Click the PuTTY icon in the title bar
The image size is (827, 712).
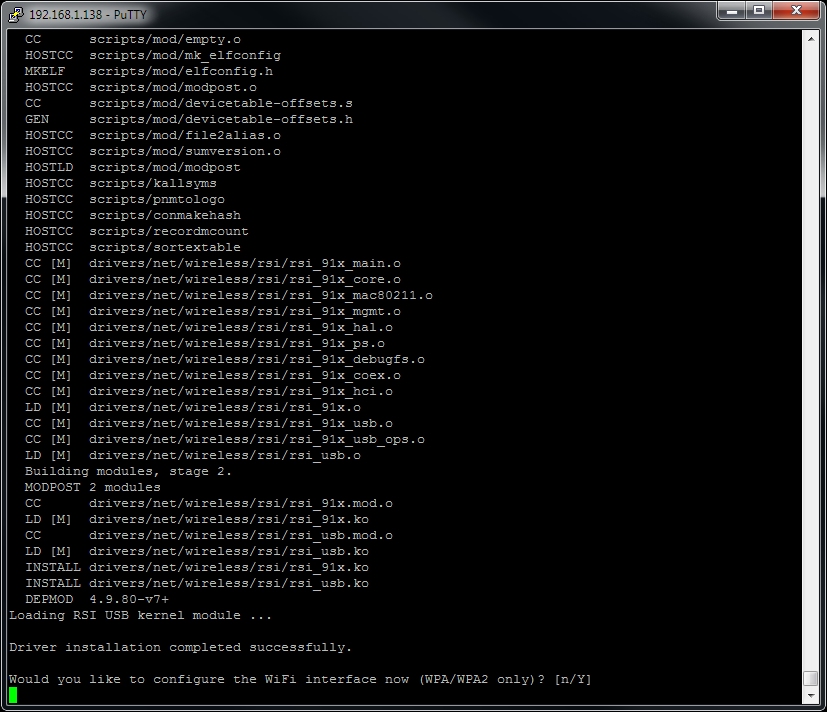16,14
